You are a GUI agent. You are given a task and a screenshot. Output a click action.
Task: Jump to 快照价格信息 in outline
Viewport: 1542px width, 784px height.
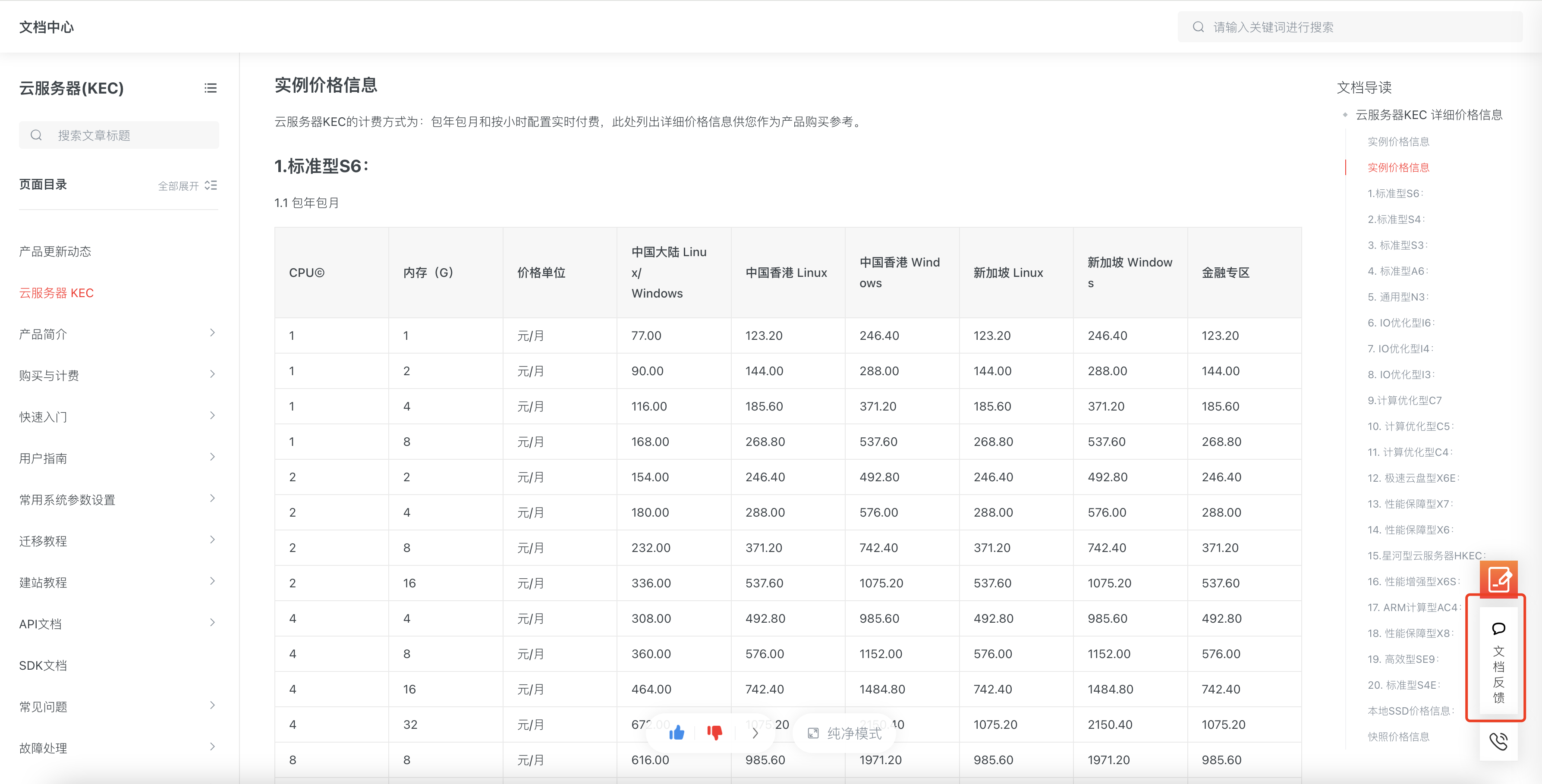point(1398,737)
